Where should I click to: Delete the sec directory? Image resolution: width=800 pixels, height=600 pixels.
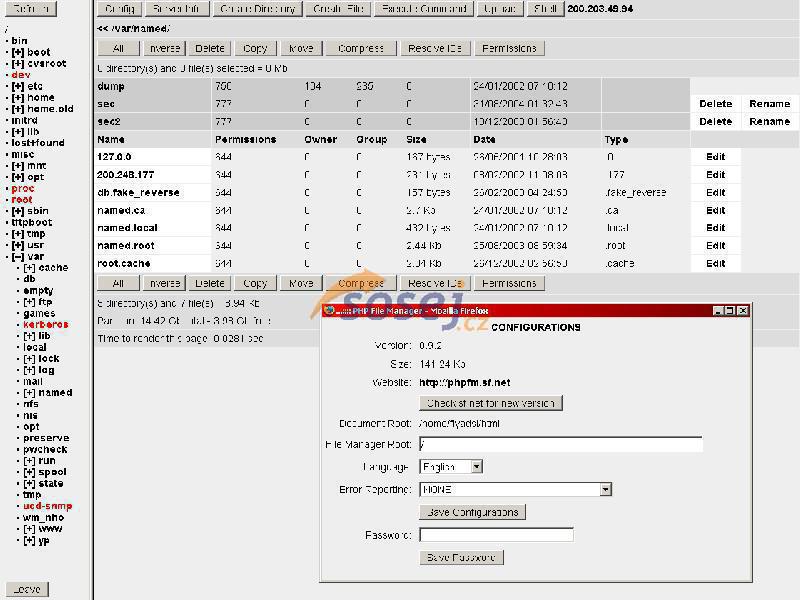tap(715, 104)
